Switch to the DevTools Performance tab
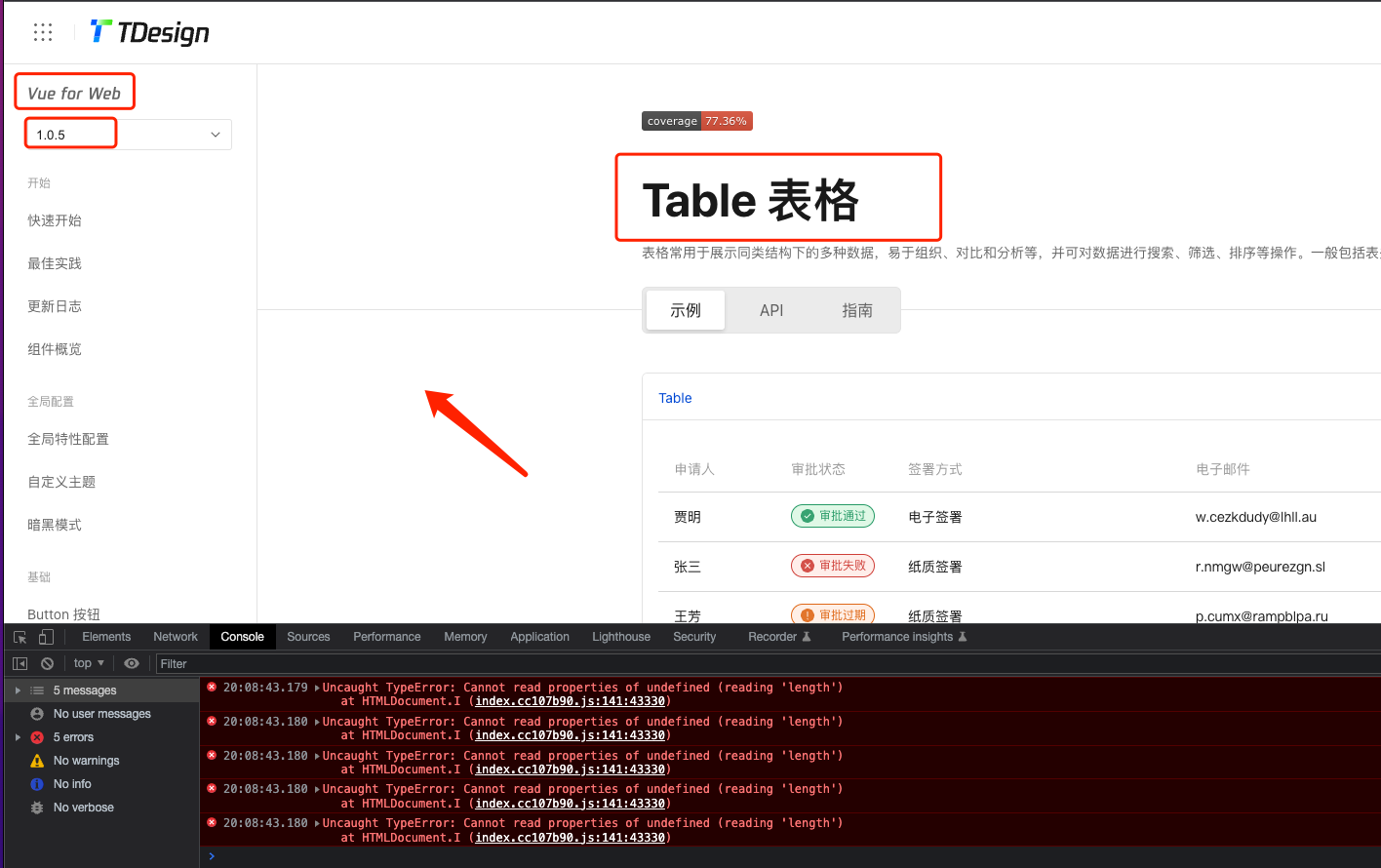 (x=387, y=637)
